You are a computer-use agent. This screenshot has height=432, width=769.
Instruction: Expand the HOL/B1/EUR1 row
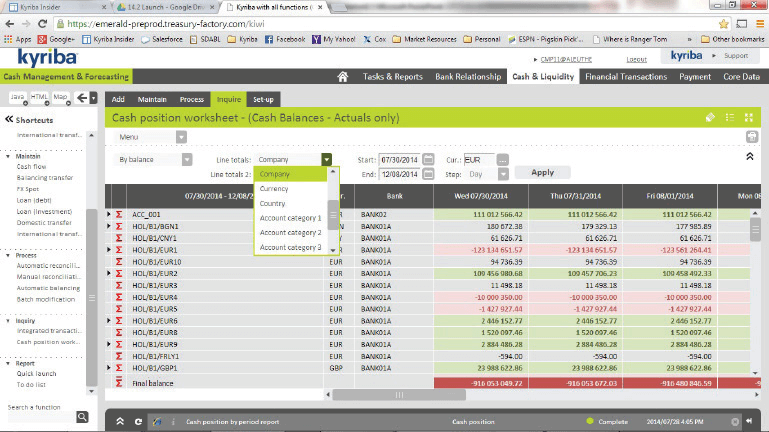109,249
